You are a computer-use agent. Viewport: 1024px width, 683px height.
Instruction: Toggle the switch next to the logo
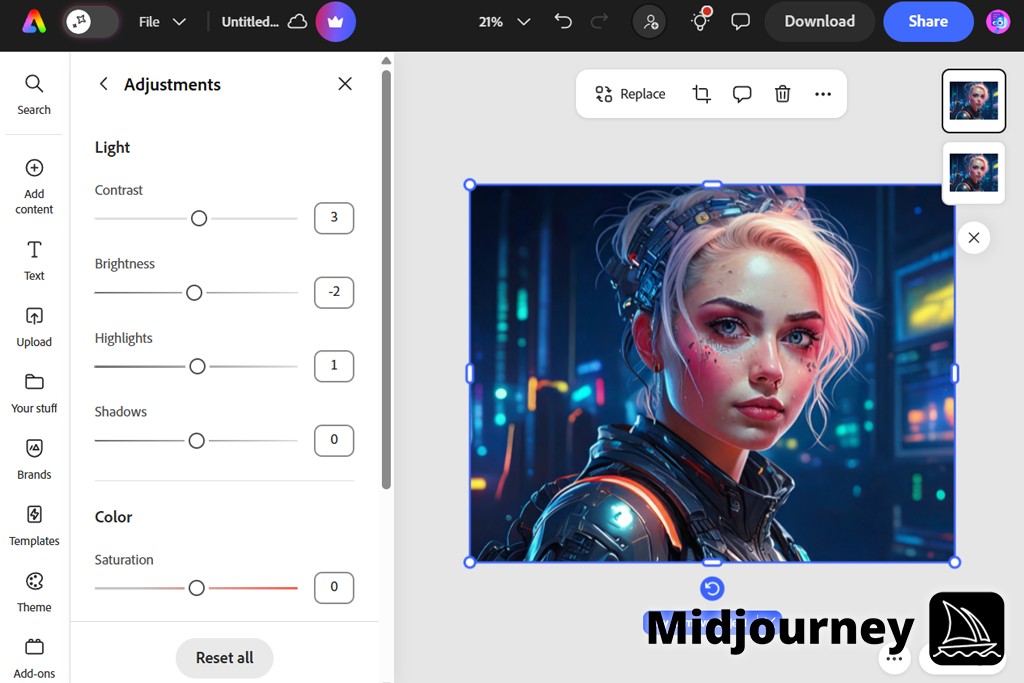click(91, 22)
